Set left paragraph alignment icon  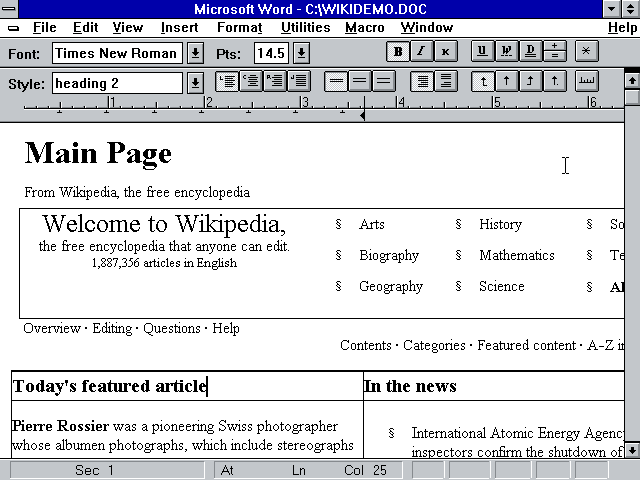point(227,81)
